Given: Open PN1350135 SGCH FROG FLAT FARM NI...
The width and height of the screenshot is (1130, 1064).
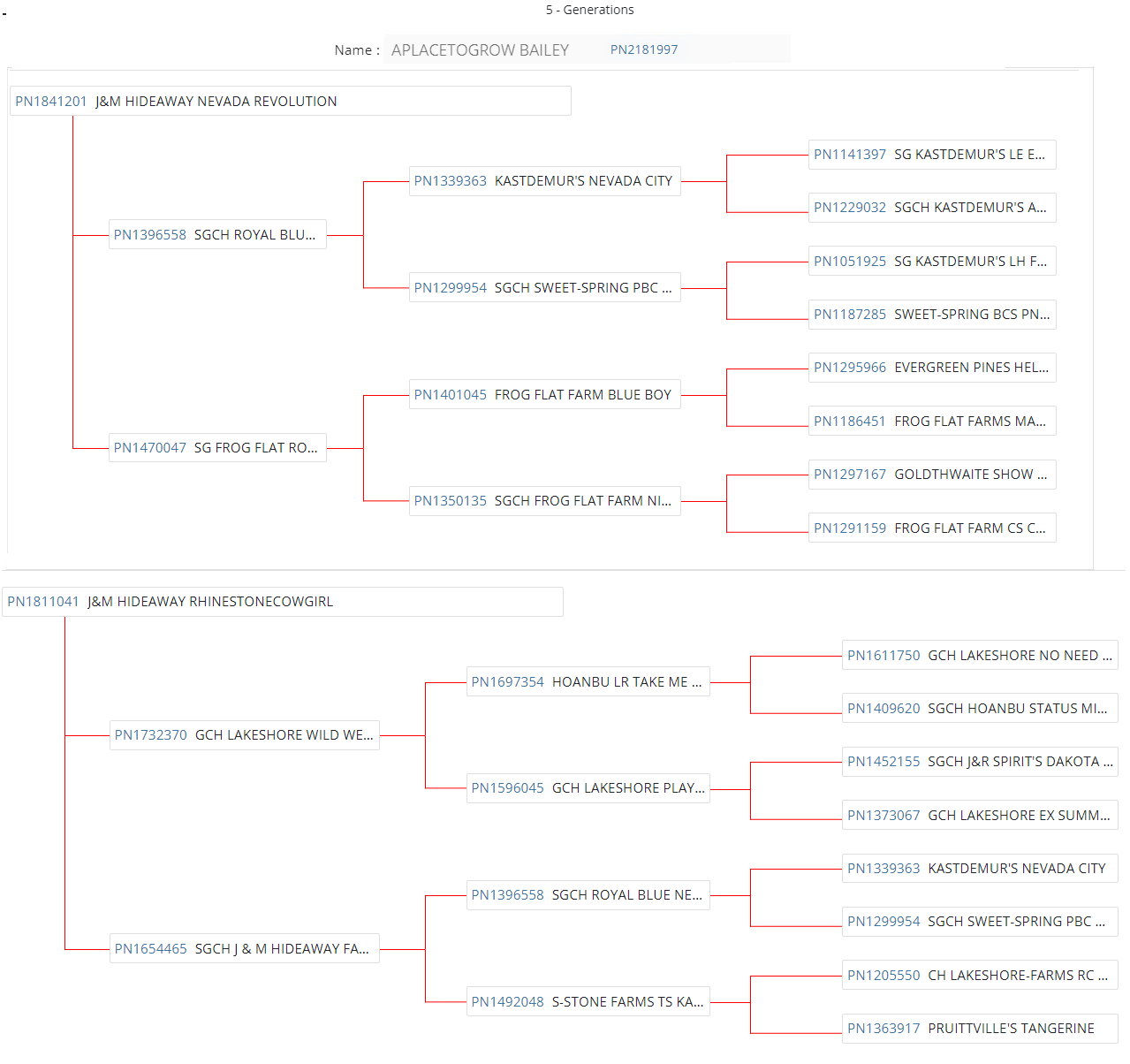Looking at the screenshot, I should [x=543, y=501].
